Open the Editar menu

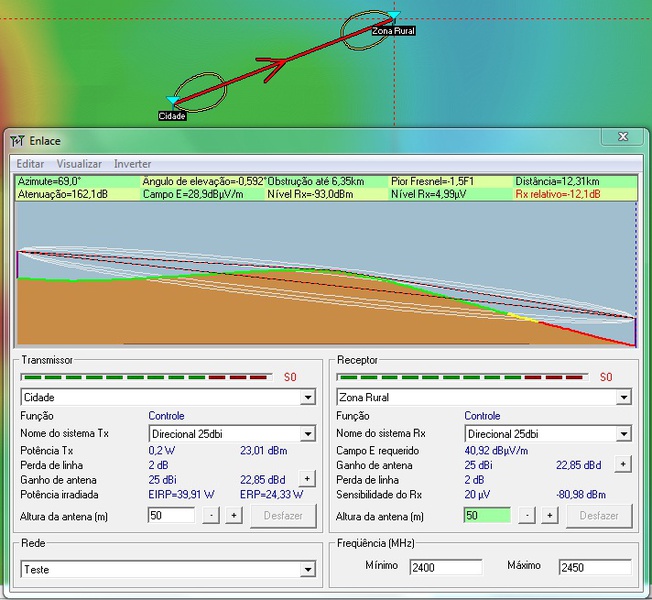point(30,164)
